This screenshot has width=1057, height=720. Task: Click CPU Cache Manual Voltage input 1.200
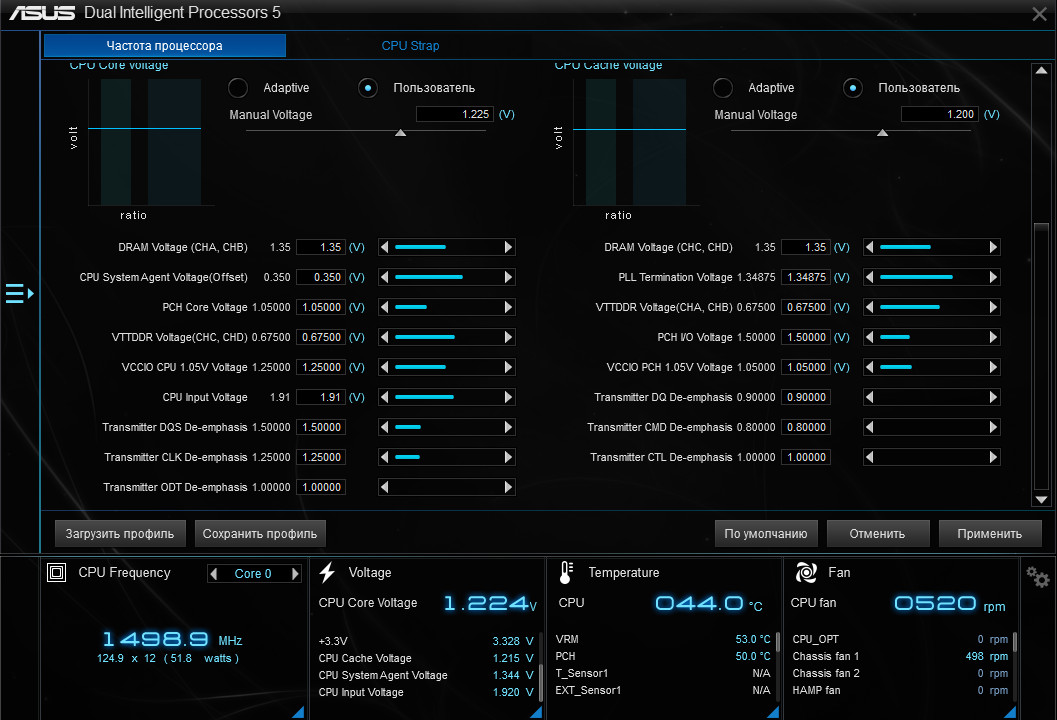coord(940,115)
